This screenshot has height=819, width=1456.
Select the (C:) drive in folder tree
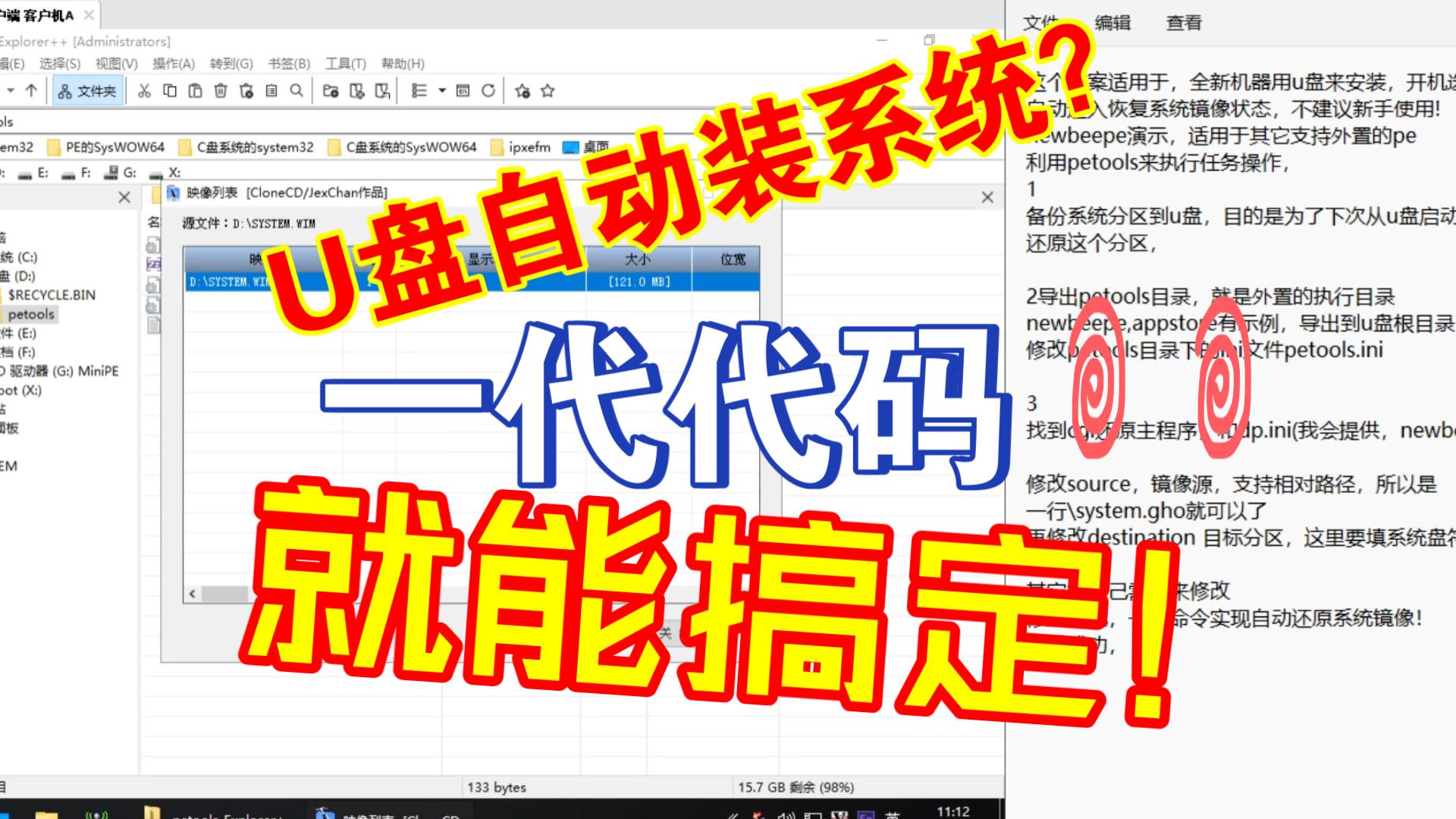click(x=19, y=257)
